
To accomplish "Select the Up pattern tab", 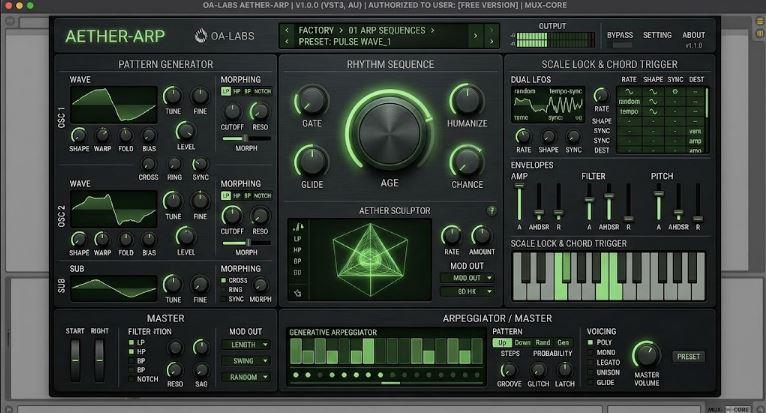I will pyautogui.click(x=502, y=343).
